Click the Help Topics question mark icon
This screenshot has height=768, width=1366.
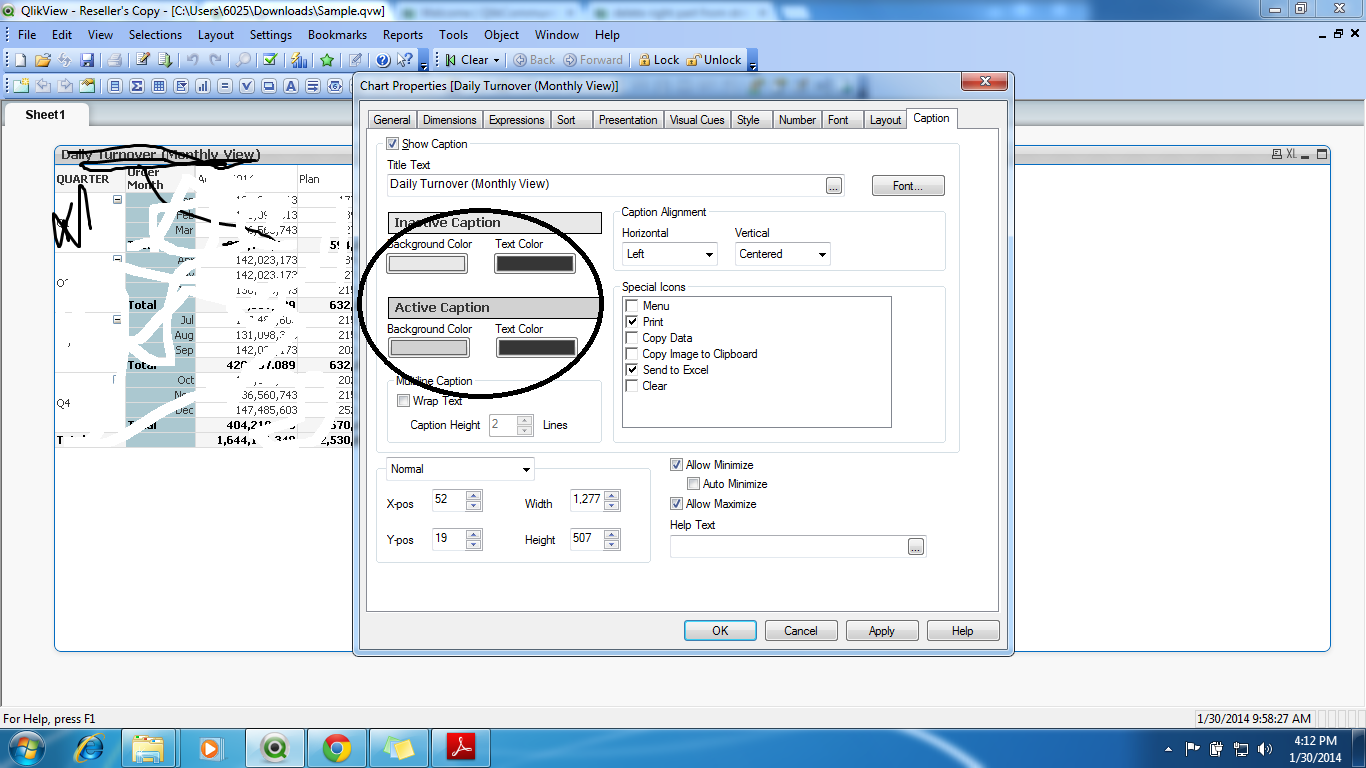click(383, 60)
